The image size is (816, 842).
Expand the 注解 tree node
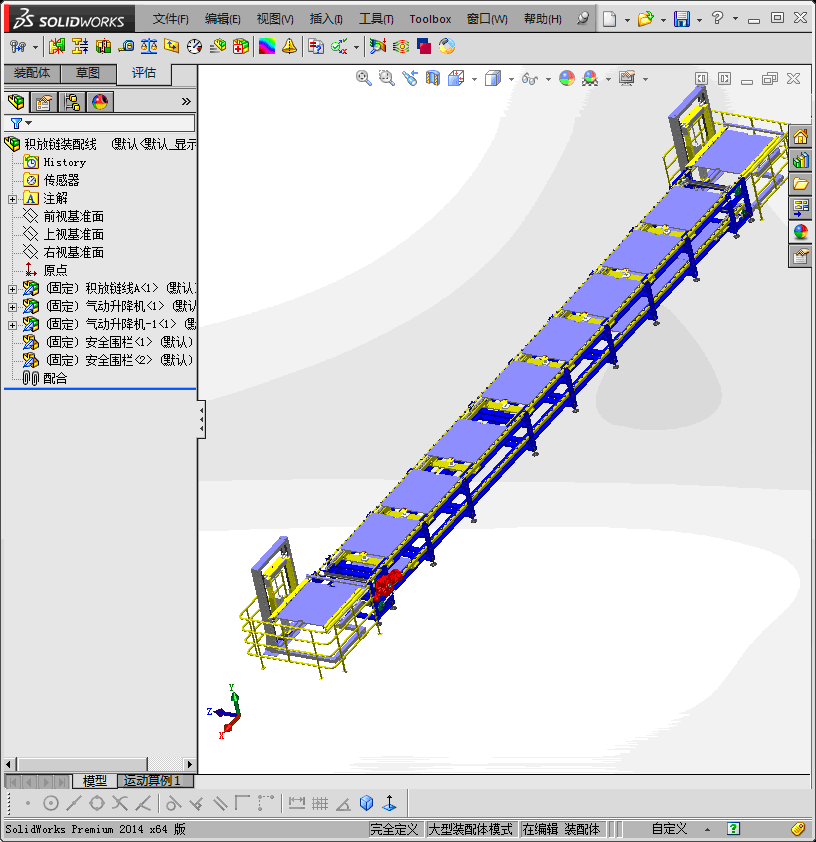pyautogui.click(x=12, y=199)
